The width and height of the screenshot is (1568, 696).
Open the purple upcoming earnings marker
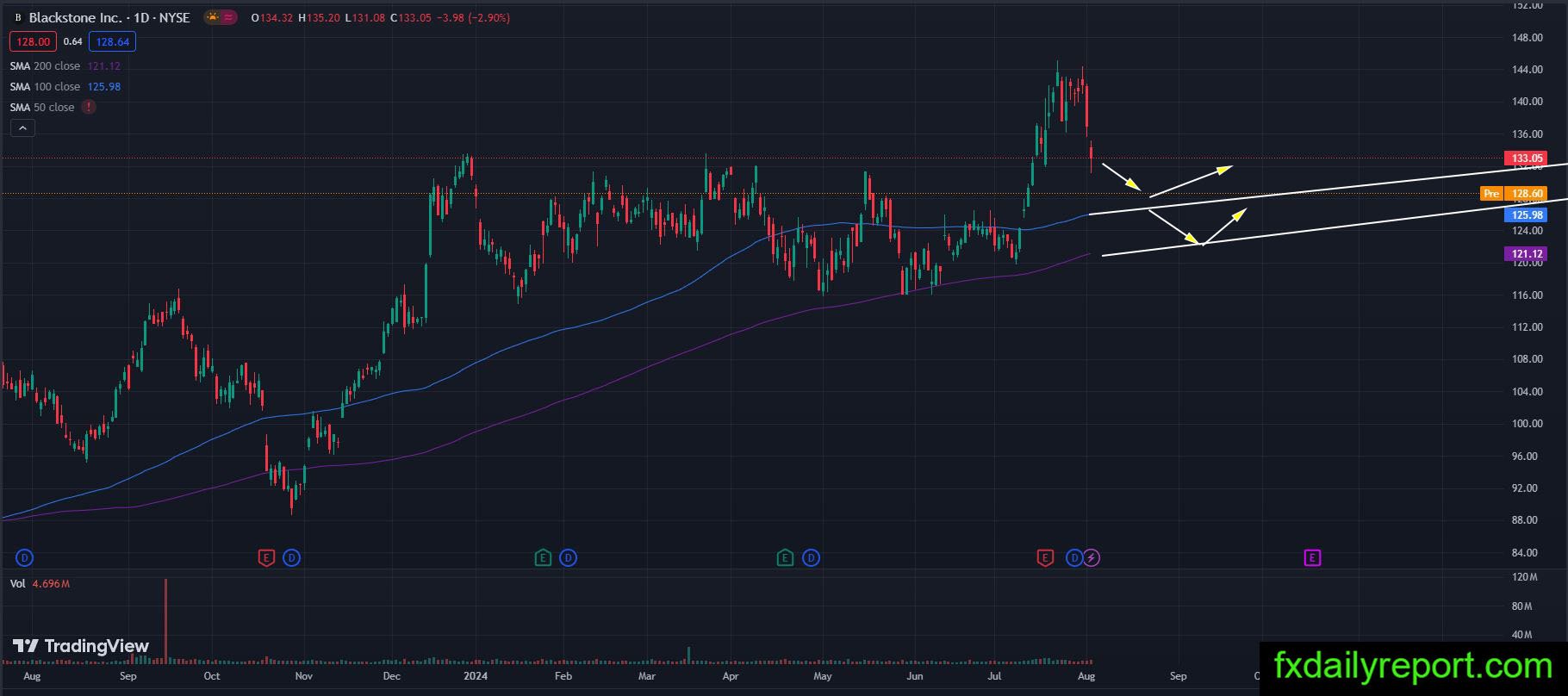(1312, 558)
